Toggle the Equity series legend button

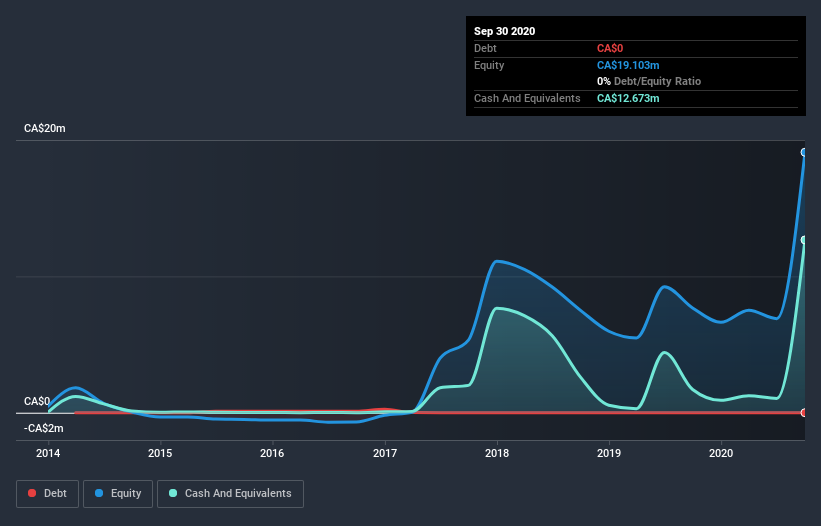[118, 494]
